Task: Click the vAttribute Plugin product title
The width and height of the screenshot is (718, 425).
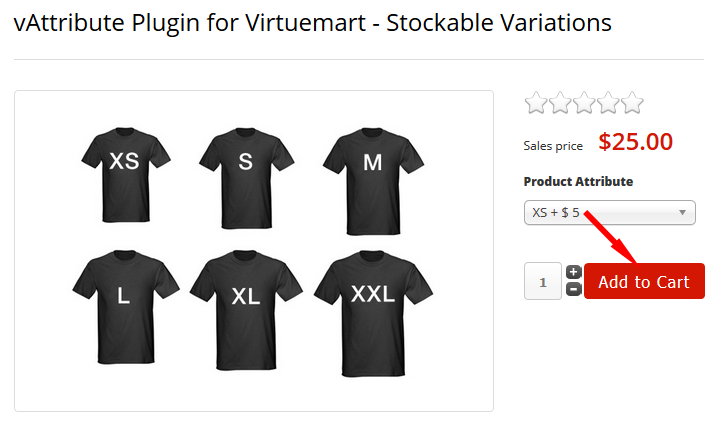Action: pos(313,22)
